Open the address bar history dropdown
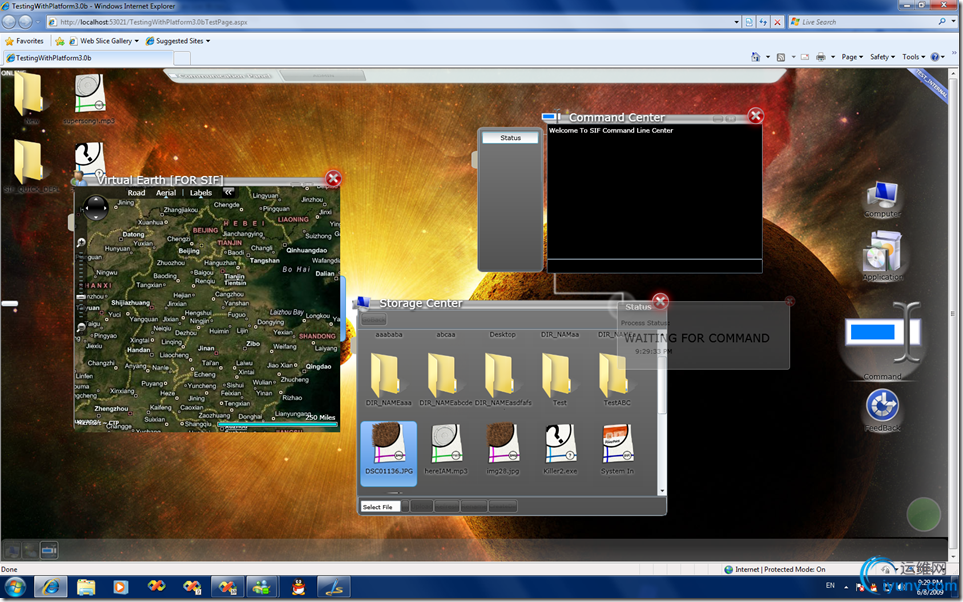 pos(736,22)
